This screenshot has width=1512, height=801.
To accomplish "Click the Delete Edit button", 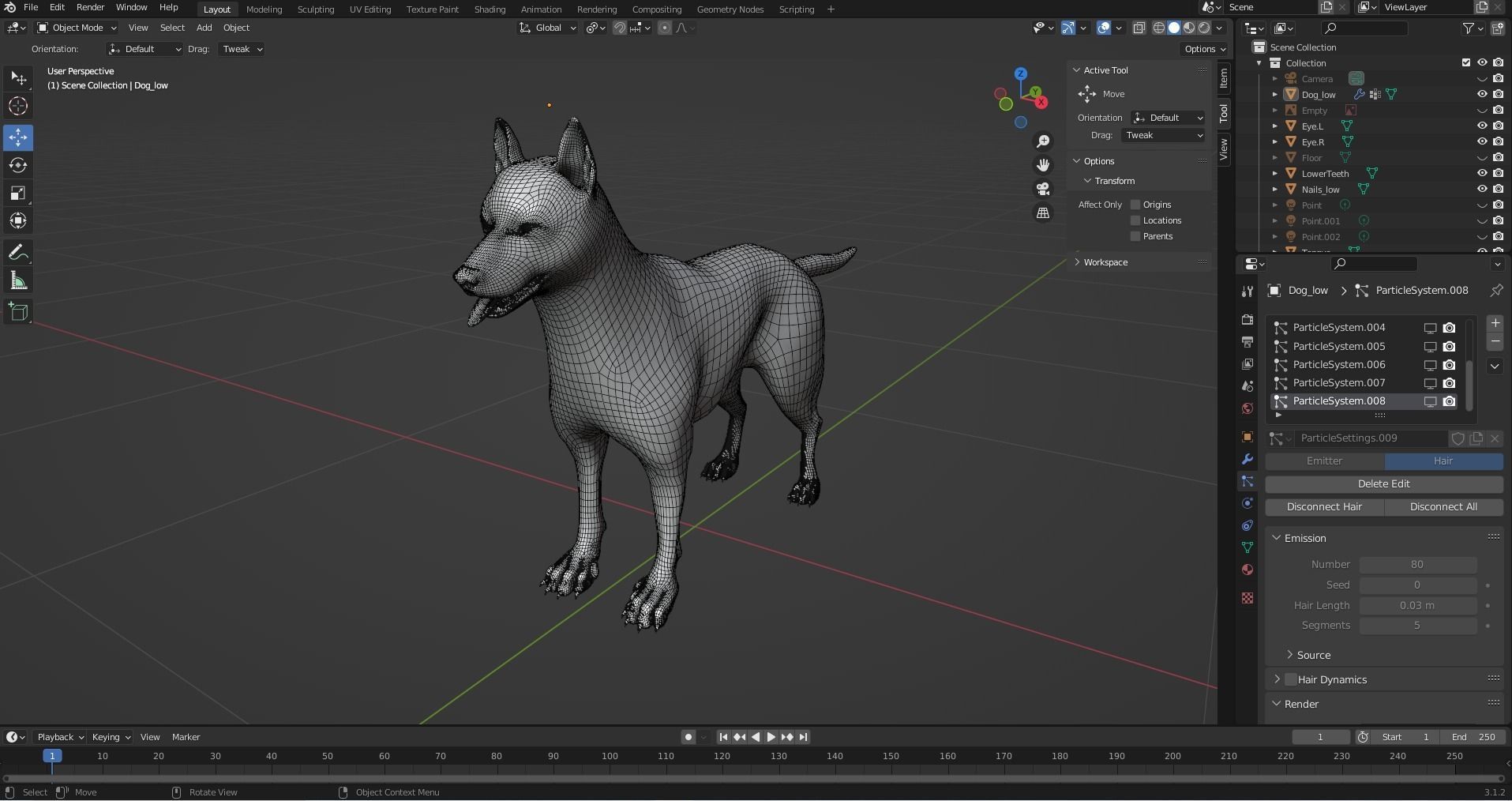I will click(x=1383, y=483).
